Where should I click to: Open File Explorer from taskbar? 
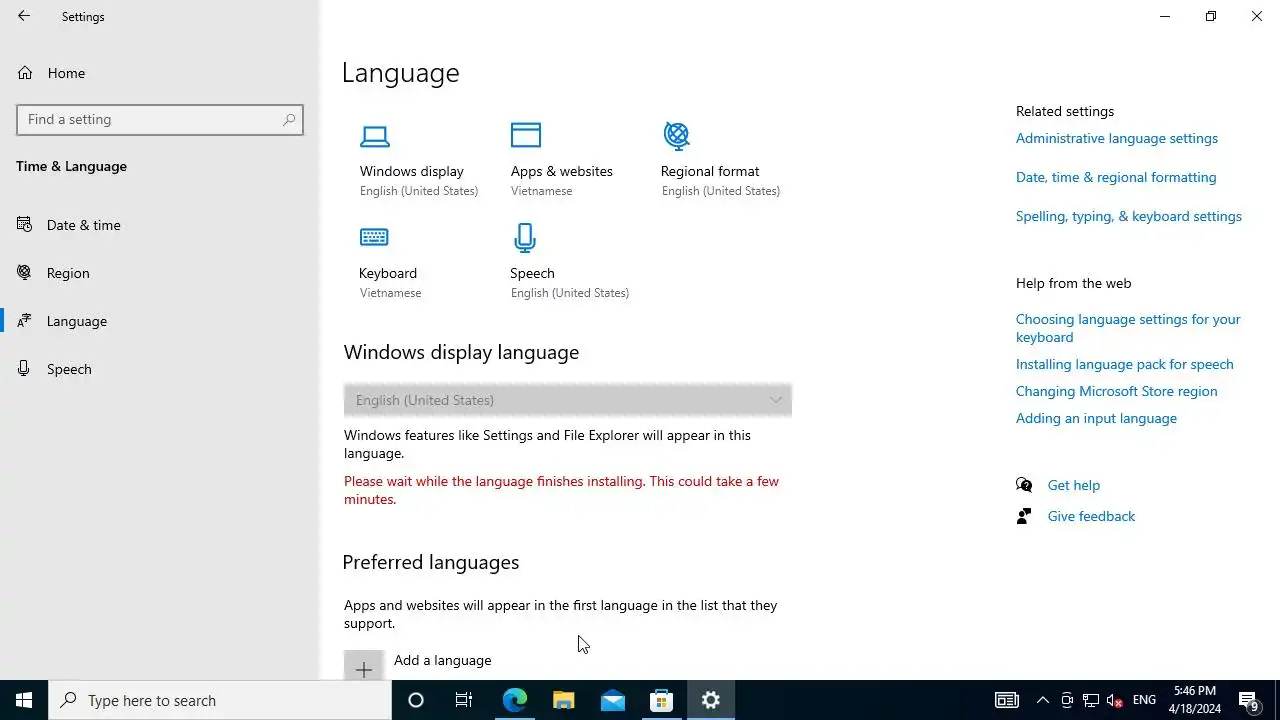coord(563,700)
